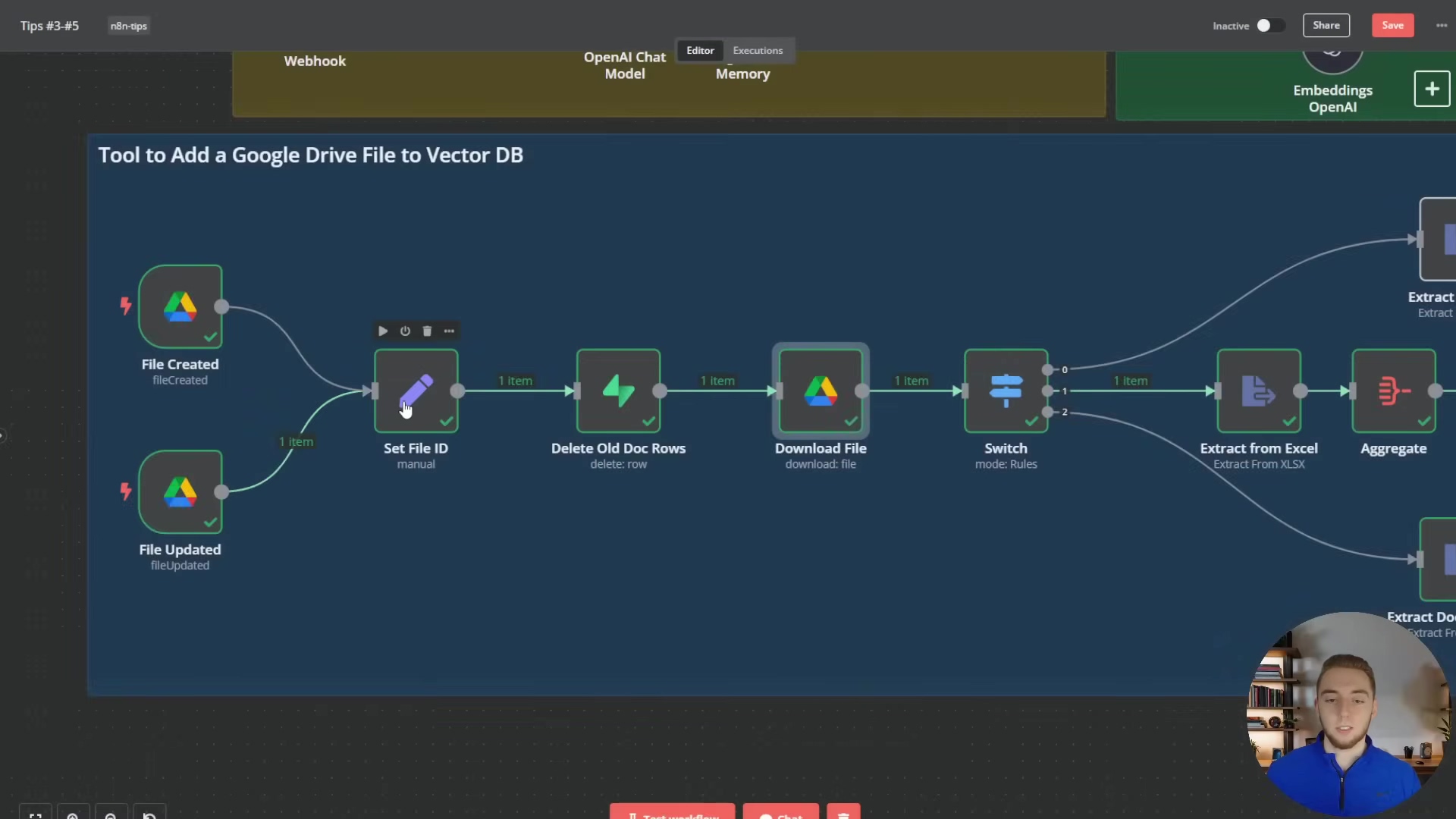Save the workflow
Image resolution: width=1456 pixels, height=819 pixels.
(x=1392, y=25)
